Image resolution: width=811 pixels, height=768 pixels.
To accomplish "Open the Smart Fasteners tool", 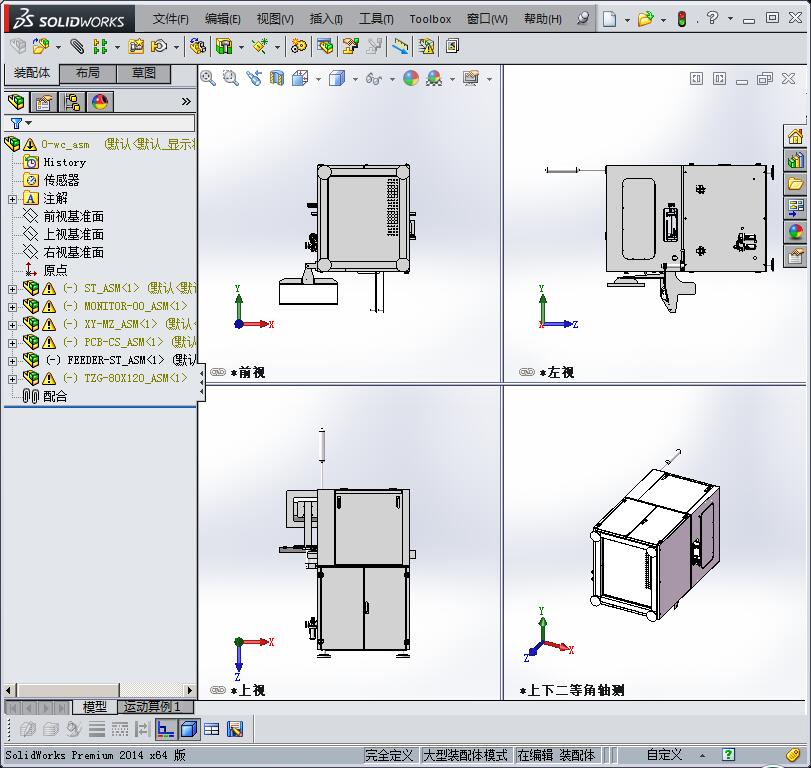I will click(x=136, y=47).
